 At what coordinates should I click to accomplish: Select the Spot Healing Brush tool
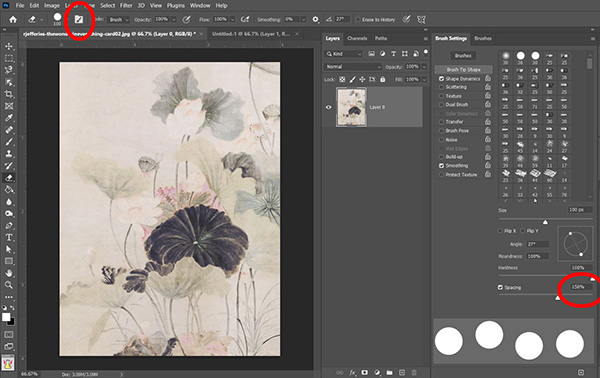pos(9,130)
